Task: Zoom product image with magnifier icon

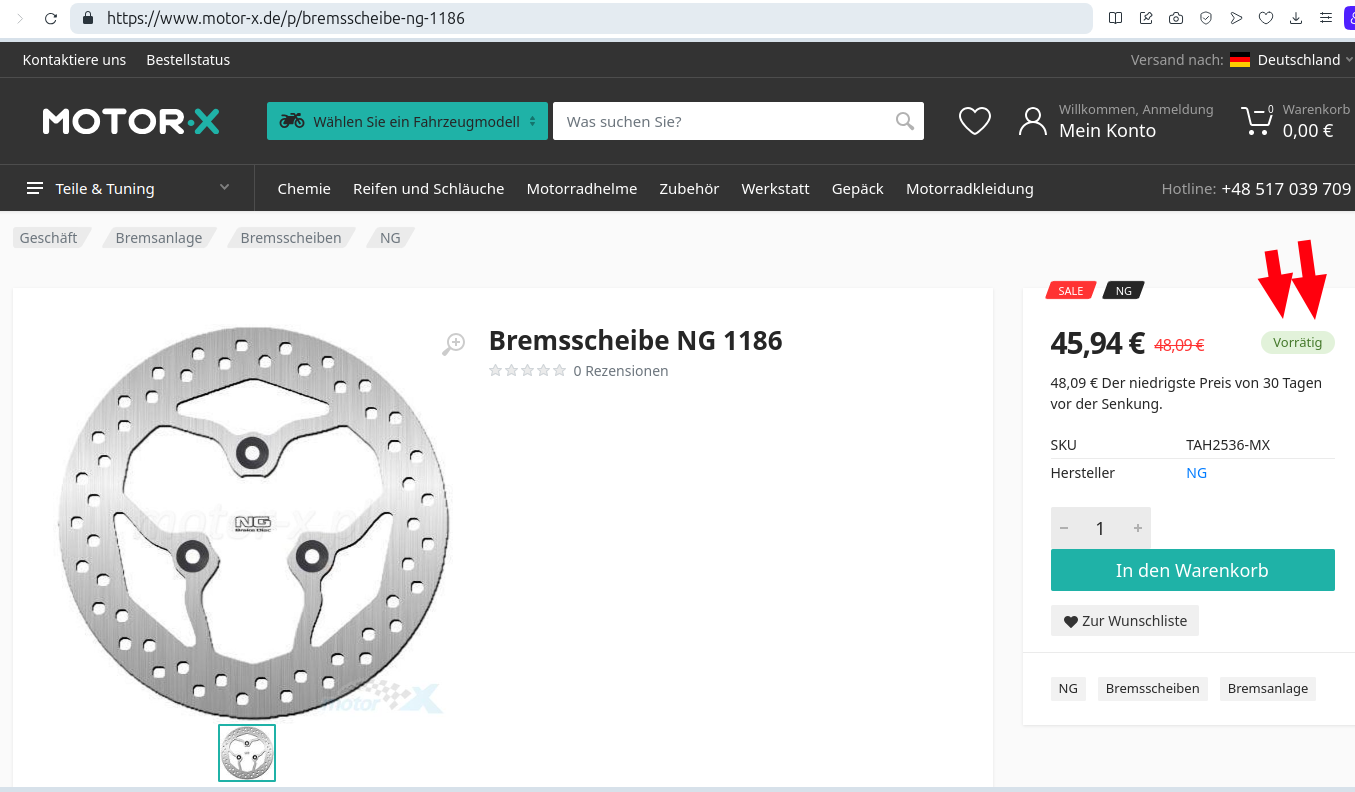Action: pos(453,344)
